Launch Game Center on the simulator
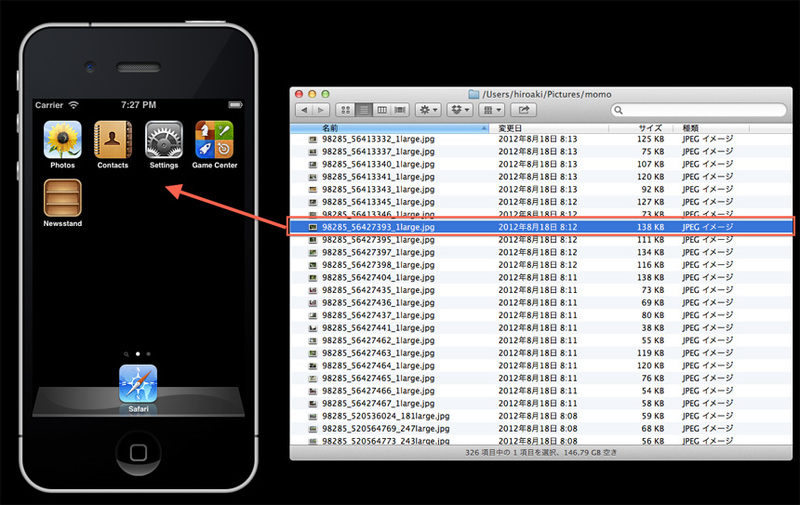Screen dimensions: 800x505 tap(214, 140)
